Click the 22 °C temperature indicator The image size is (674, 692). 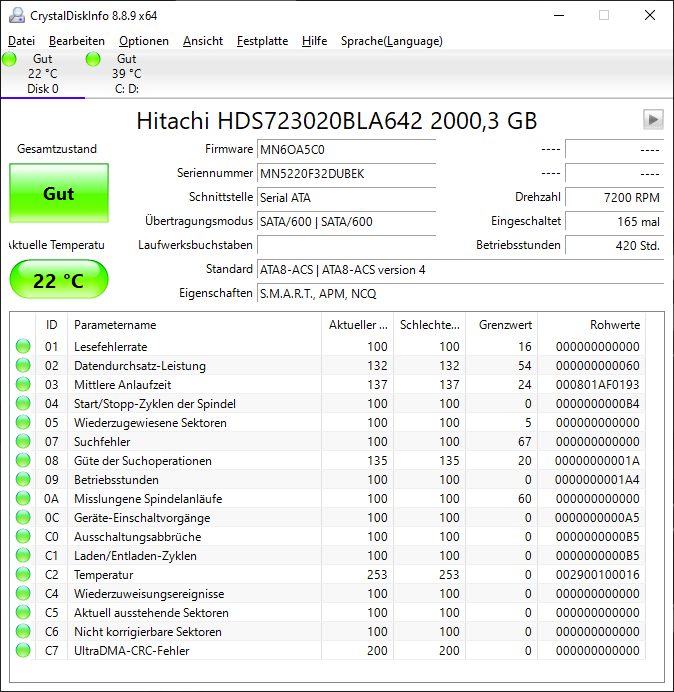59,280
